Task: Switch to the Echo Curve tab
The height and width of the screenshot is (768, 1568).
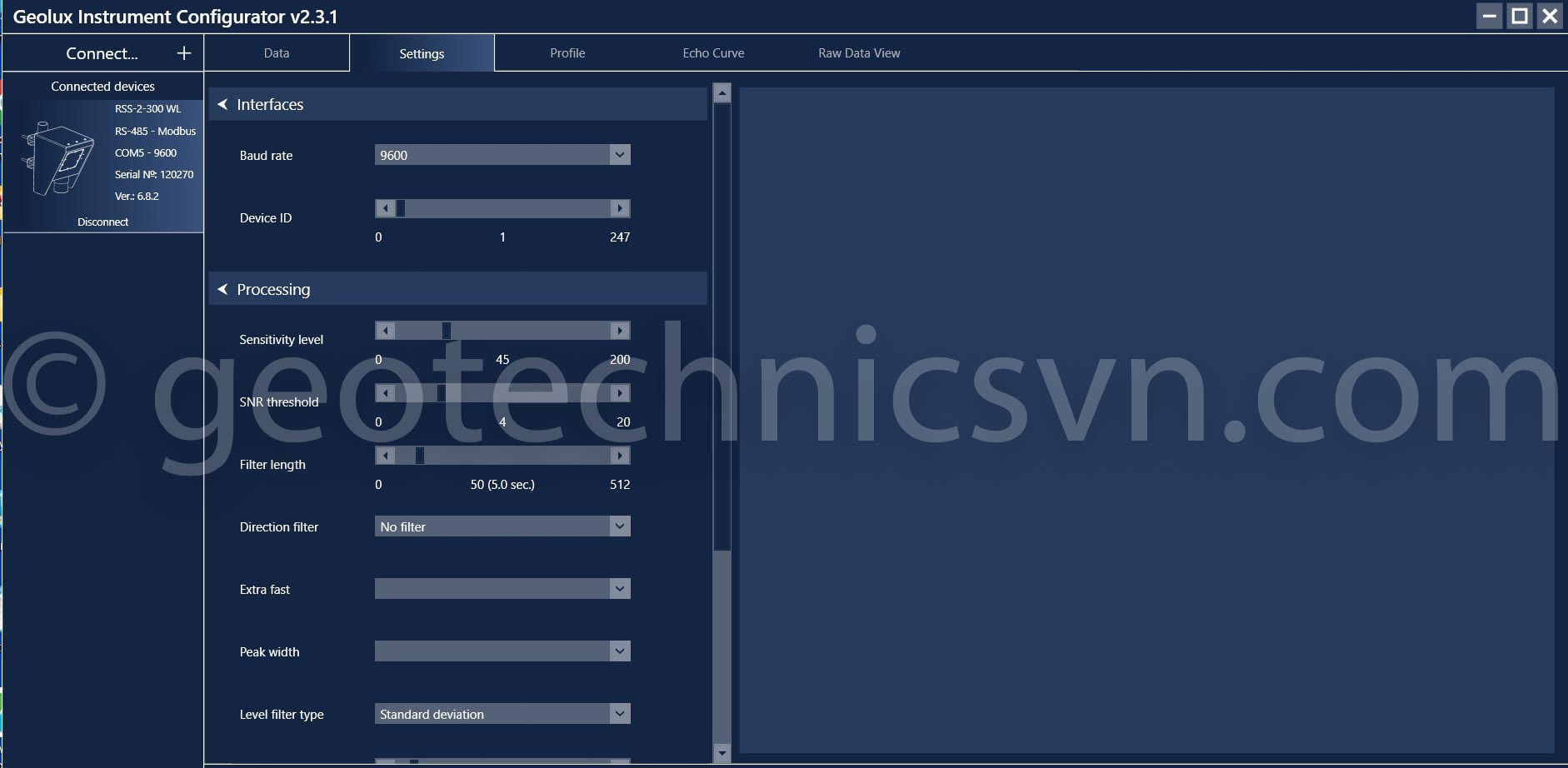Action: click(x=713, y=53)
